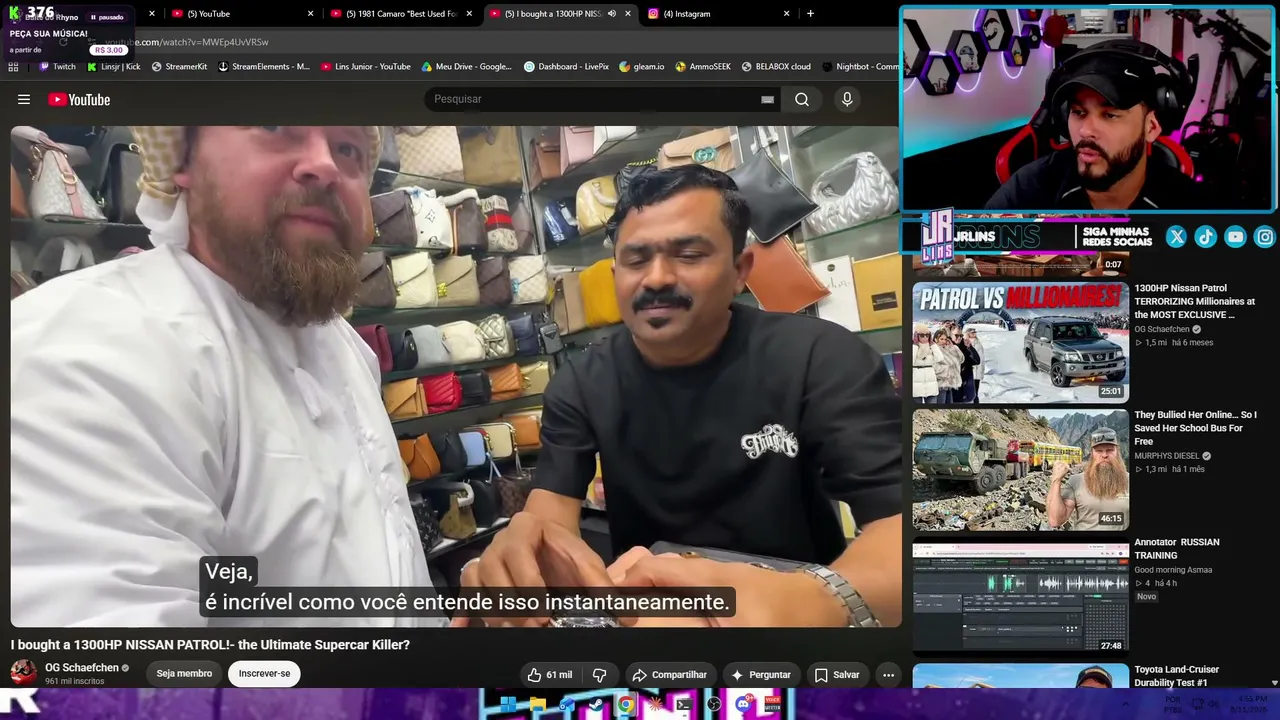Open the OG Schaefchen channel avatar
The width and height of the screenshot is (1280, 720).
point(23,673)
